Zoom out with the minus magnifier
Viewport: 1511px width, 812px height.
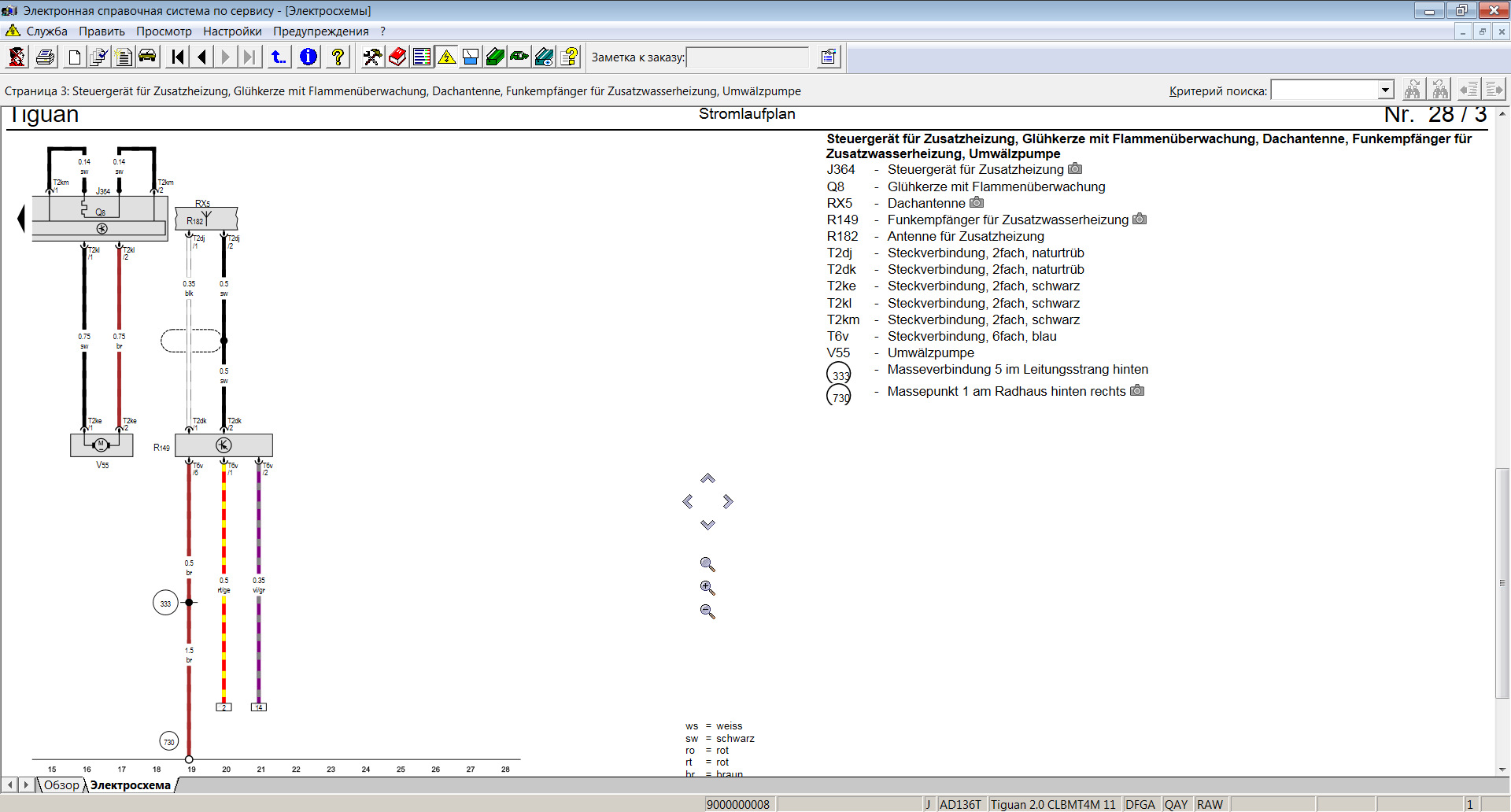click(x=707, y=611)
